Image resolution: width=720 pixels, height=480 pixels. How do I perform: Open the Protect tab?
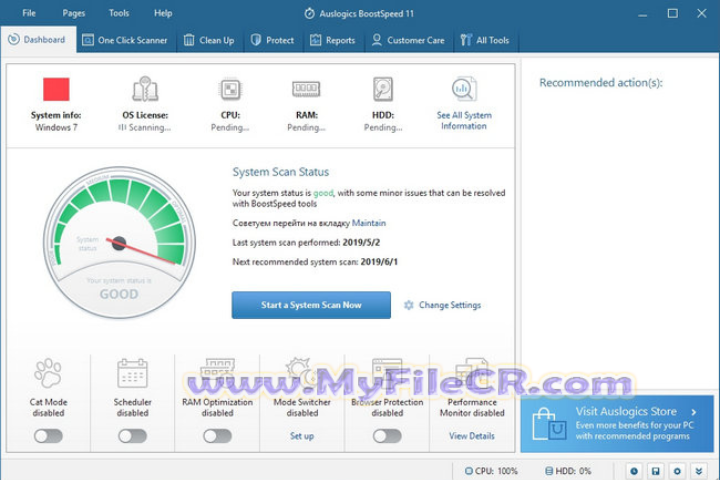pos(272,40)
